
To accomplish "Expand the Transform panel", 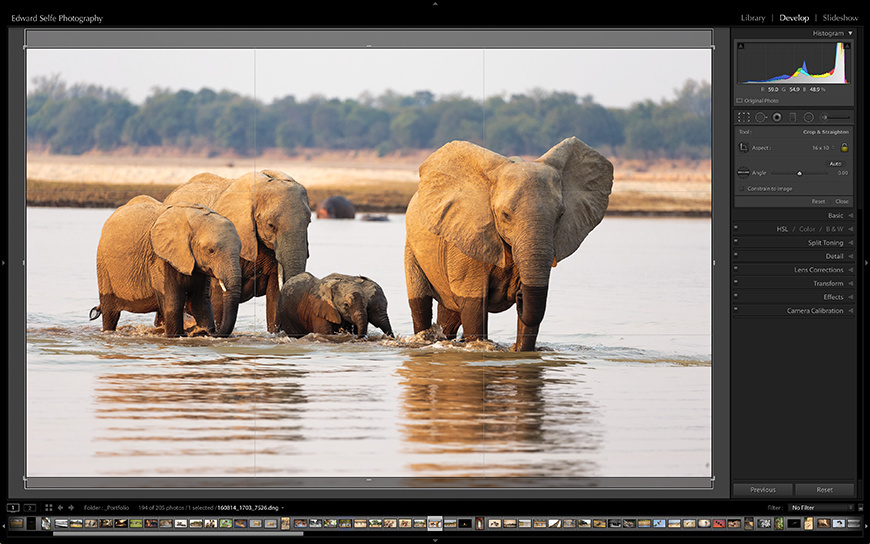I will coord(851,283).
